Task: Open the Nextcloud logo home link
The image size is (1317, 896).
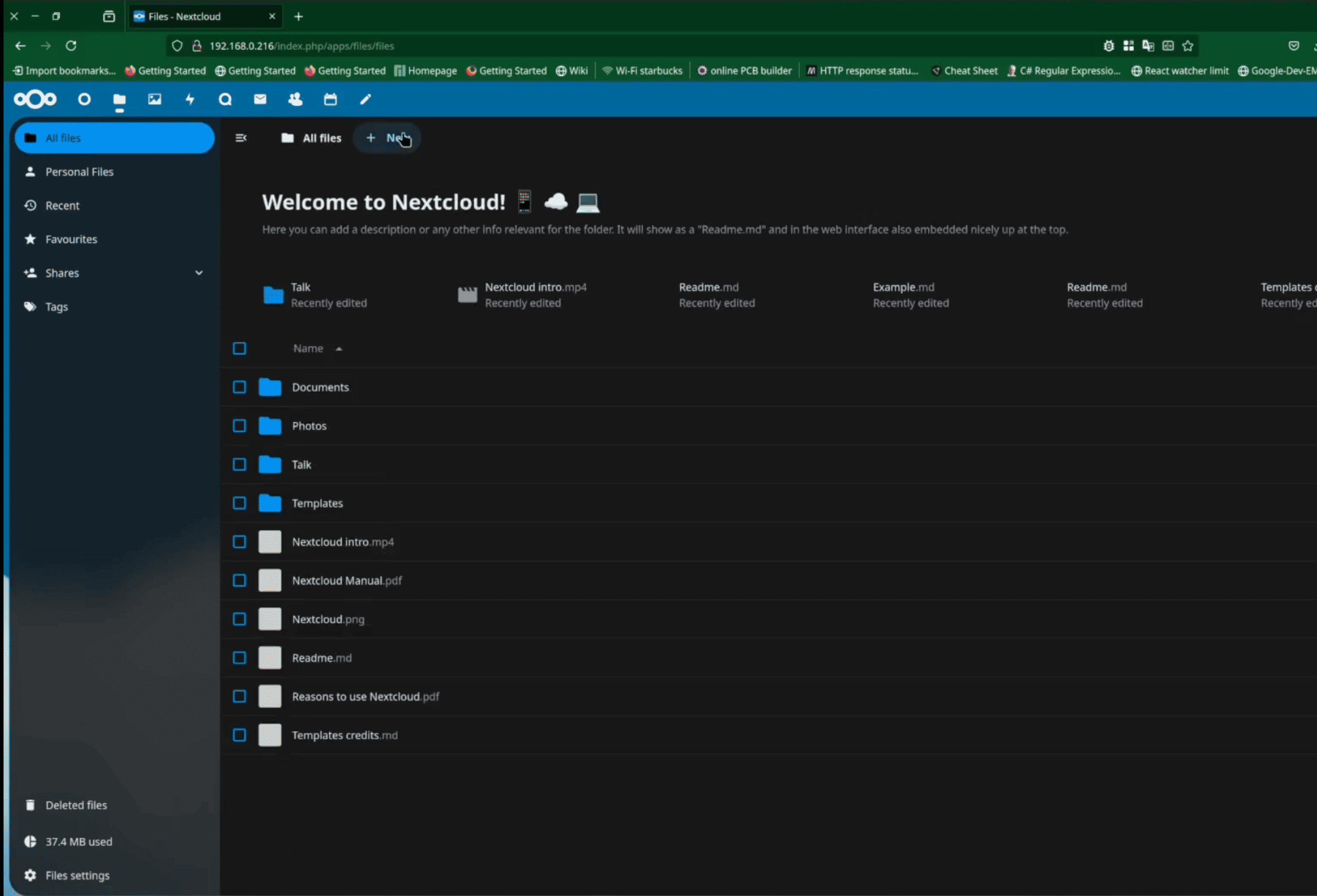Action: click(x=35, y=100)
